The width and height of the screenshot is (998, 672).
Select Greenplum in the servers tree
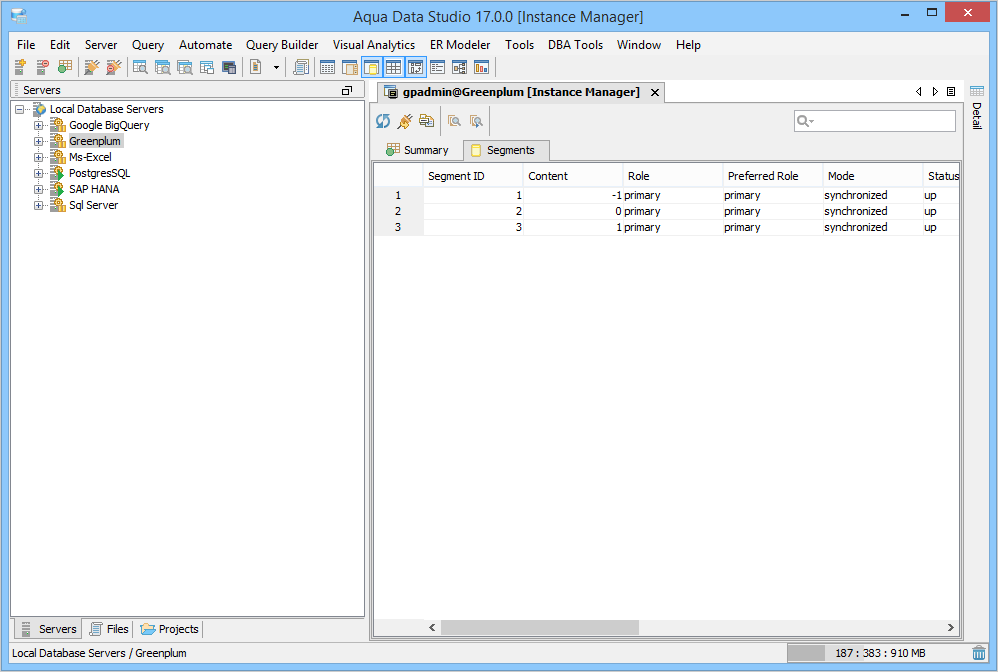(95, 141)
